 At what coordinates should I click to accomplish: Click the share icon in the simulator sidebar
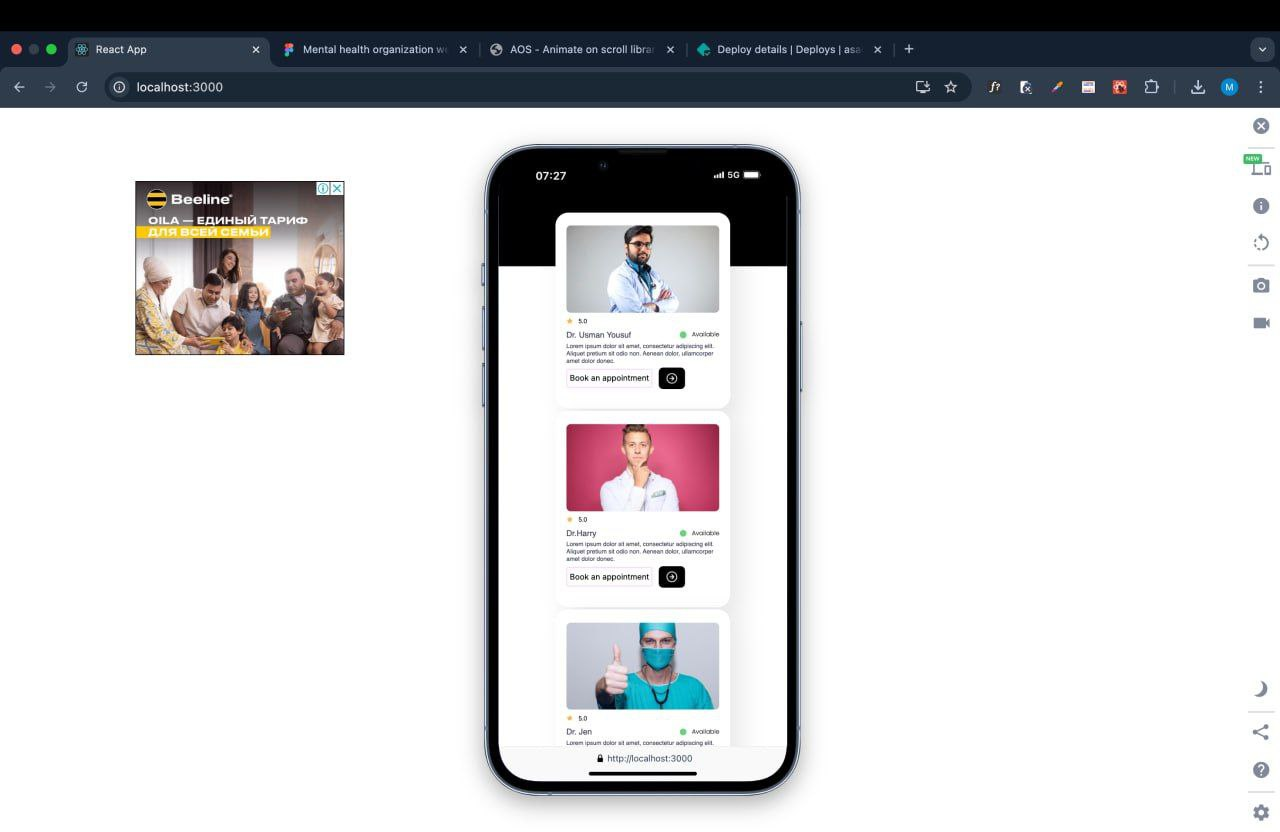pyautogui.click(x=1261, y=732)
